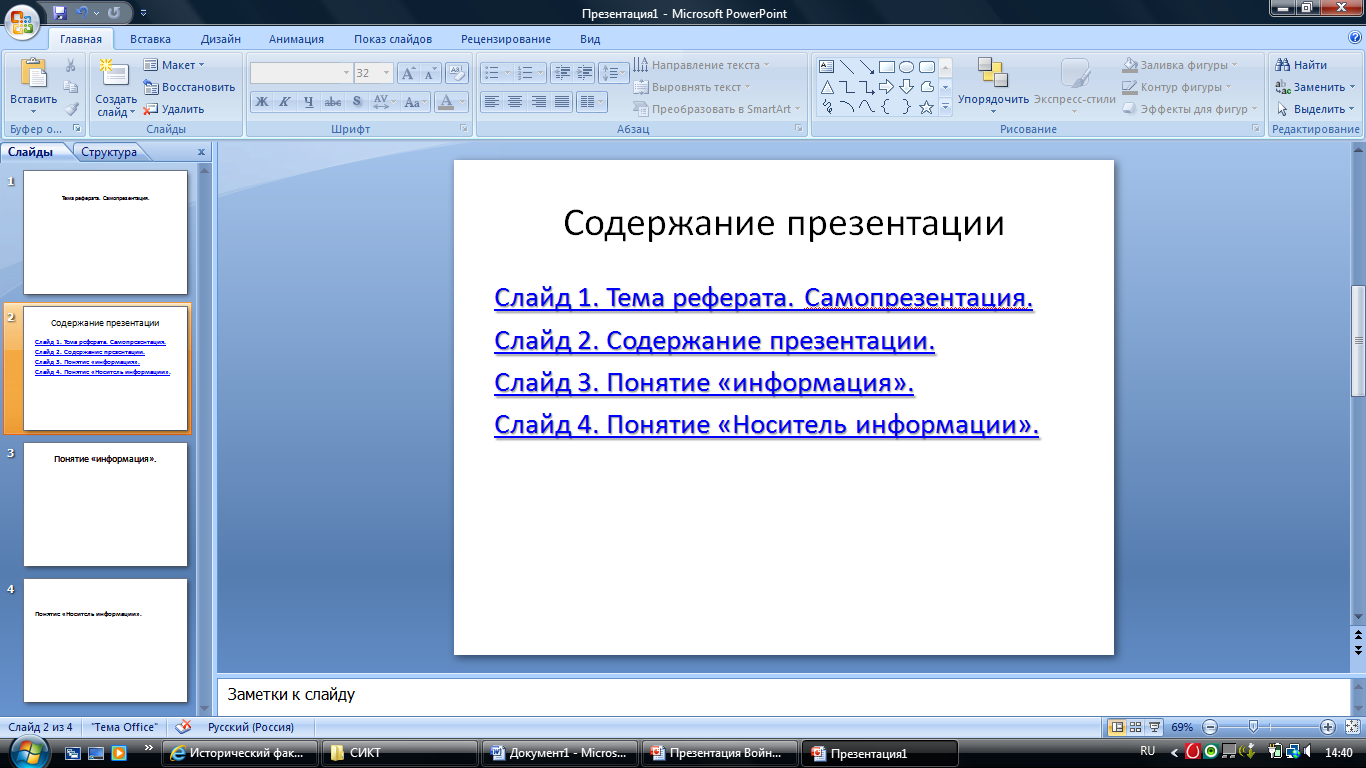Image resolution: width=1366 pixels, height=768 pixels.
Task: Click the Заметки к слайду notes field
Action: (x=783, y=694)
